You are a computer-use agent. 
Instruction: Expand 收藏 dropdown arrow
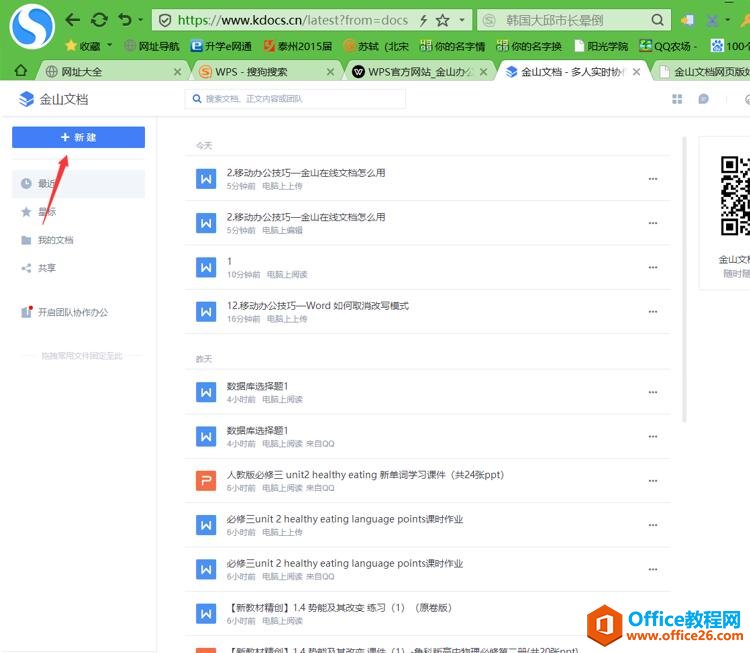coord(110,45)
